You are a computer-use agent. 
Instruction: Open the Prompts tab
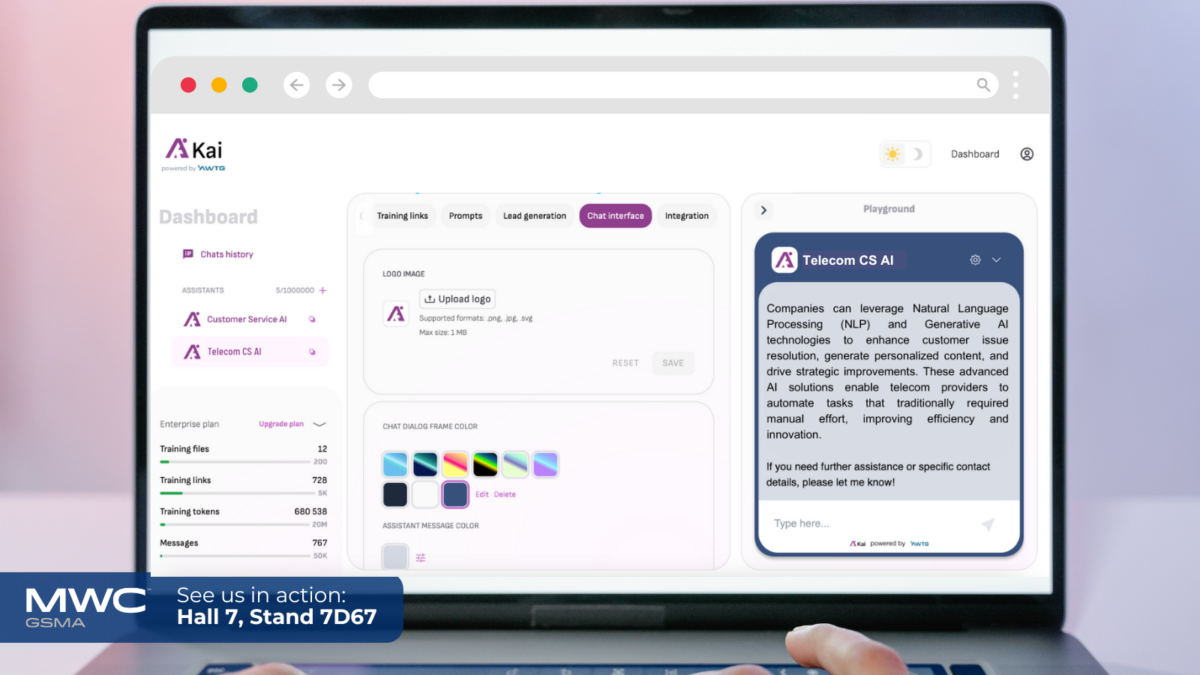(466, 216)
